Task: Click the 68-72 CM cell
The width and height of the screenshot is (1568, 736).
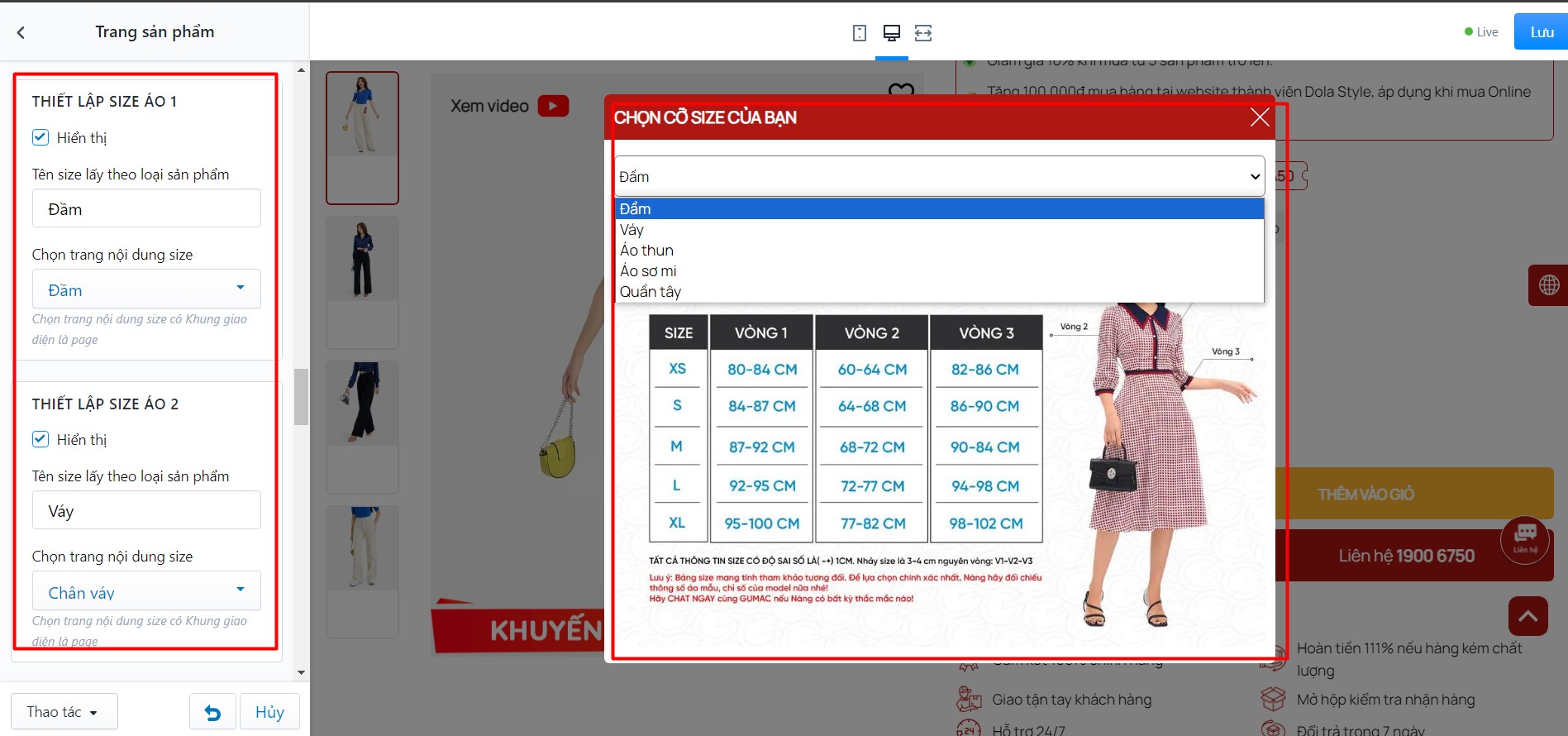Action: (x=872, y=447)
